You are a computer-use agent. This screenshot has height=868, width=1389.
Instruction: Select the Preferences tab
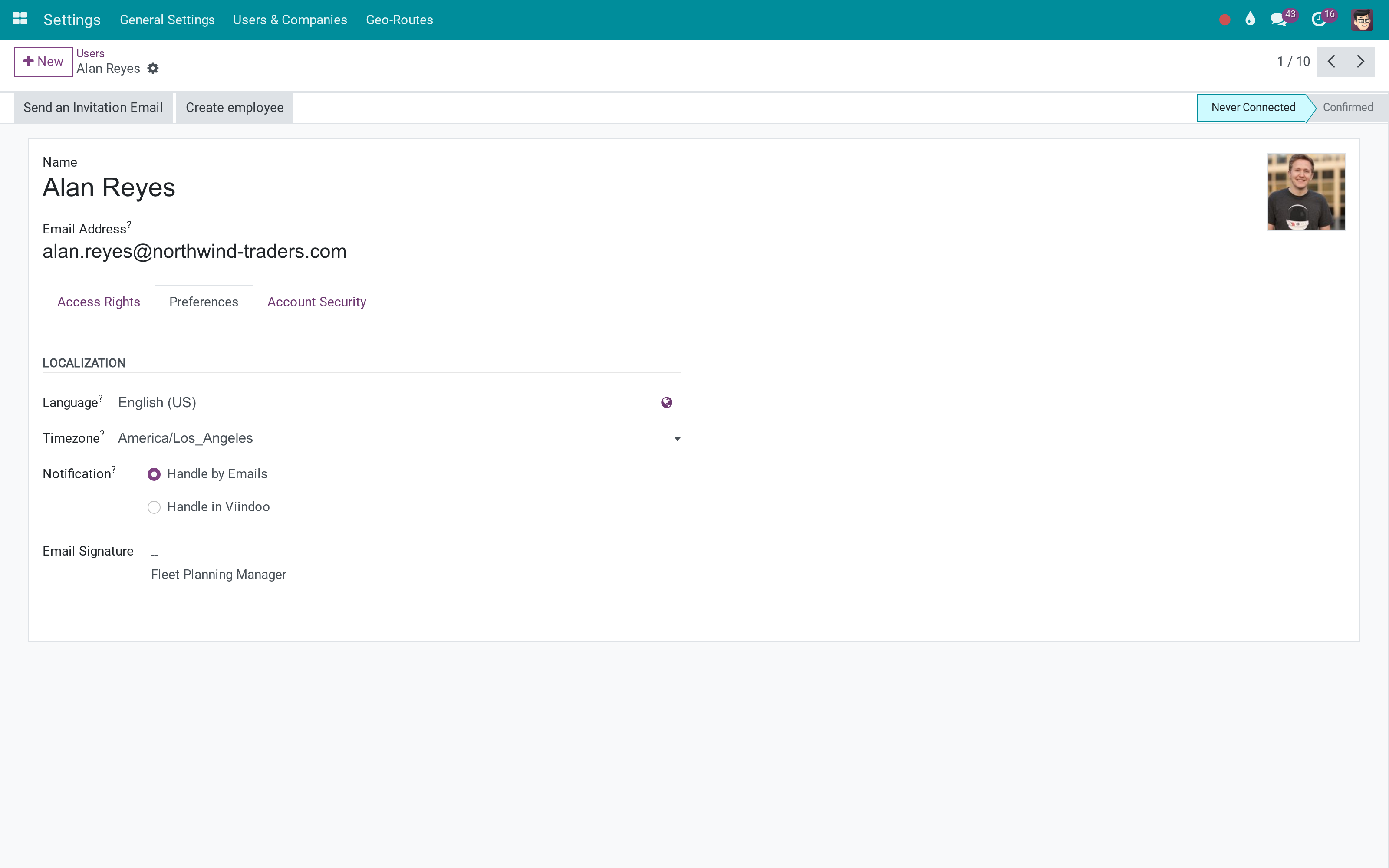[x=204, y=302]
